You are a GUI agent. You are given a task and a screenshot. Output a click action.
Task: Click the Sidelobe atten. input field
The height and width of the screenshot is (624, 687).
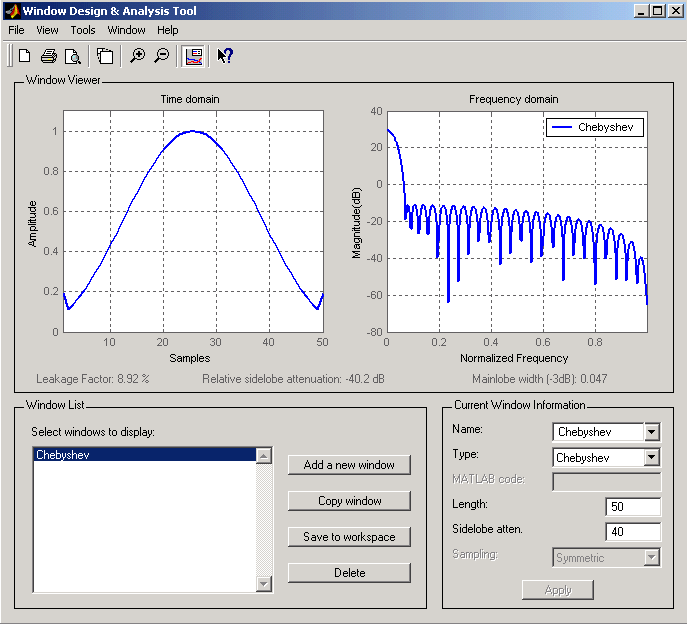point(633,532)
